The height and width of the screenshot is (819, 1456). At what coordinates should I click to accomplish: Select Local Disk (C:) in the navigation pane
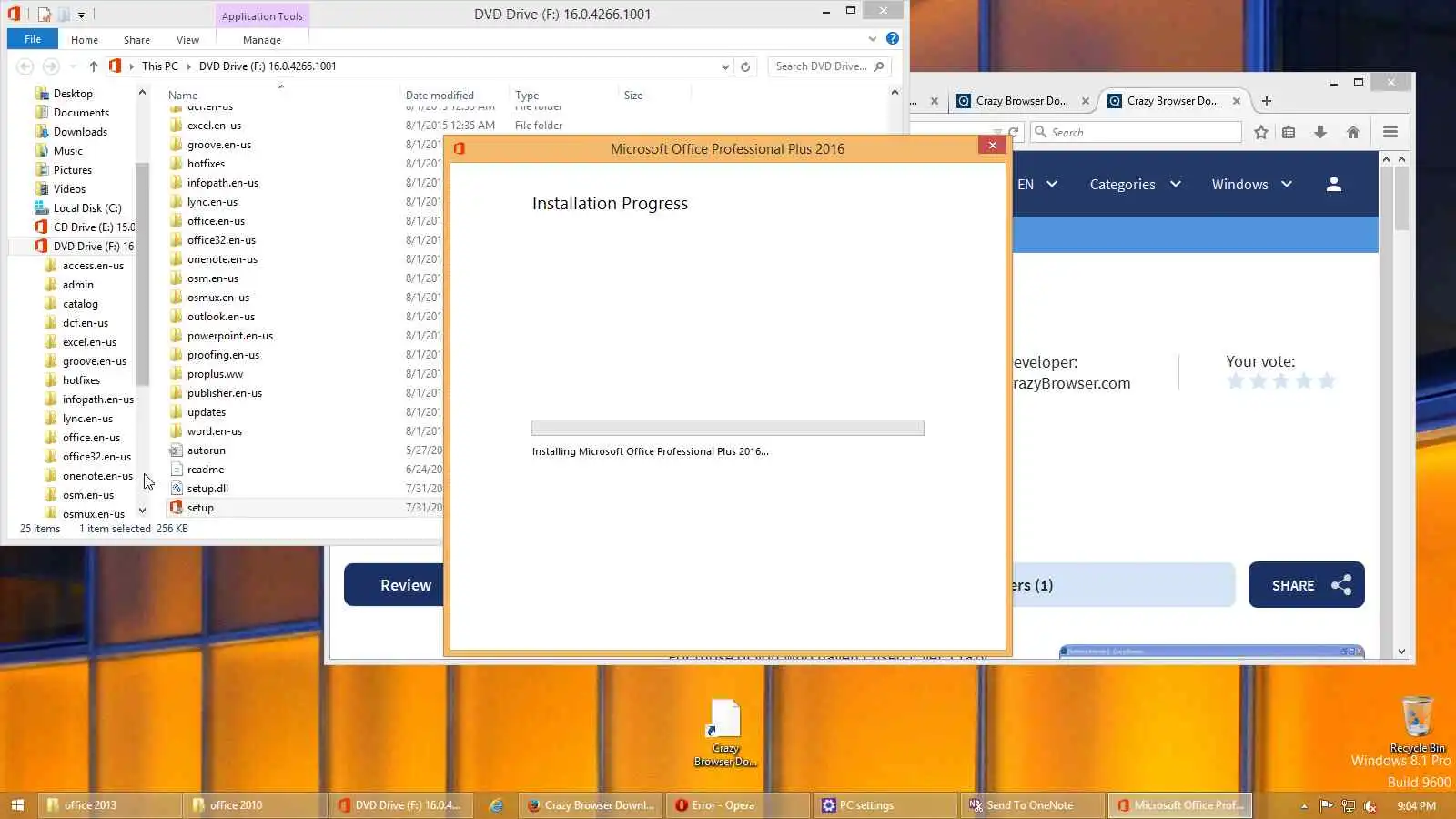(x=87, y=208)
